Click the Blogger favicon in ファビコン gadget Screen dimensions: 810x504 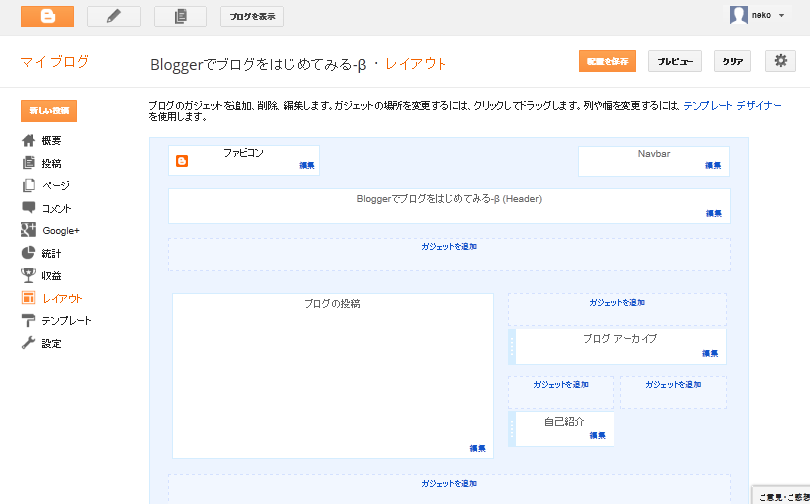[x=182, y=161]
